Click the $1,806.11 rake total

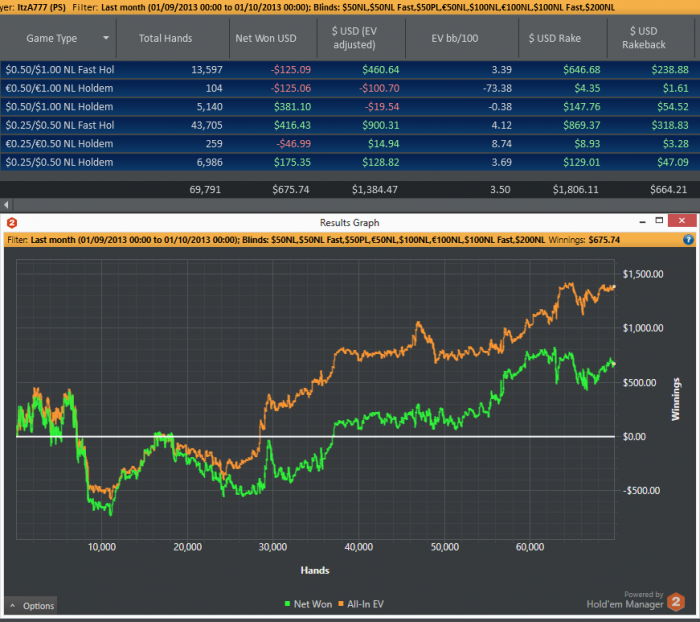(x=575, y=190)
